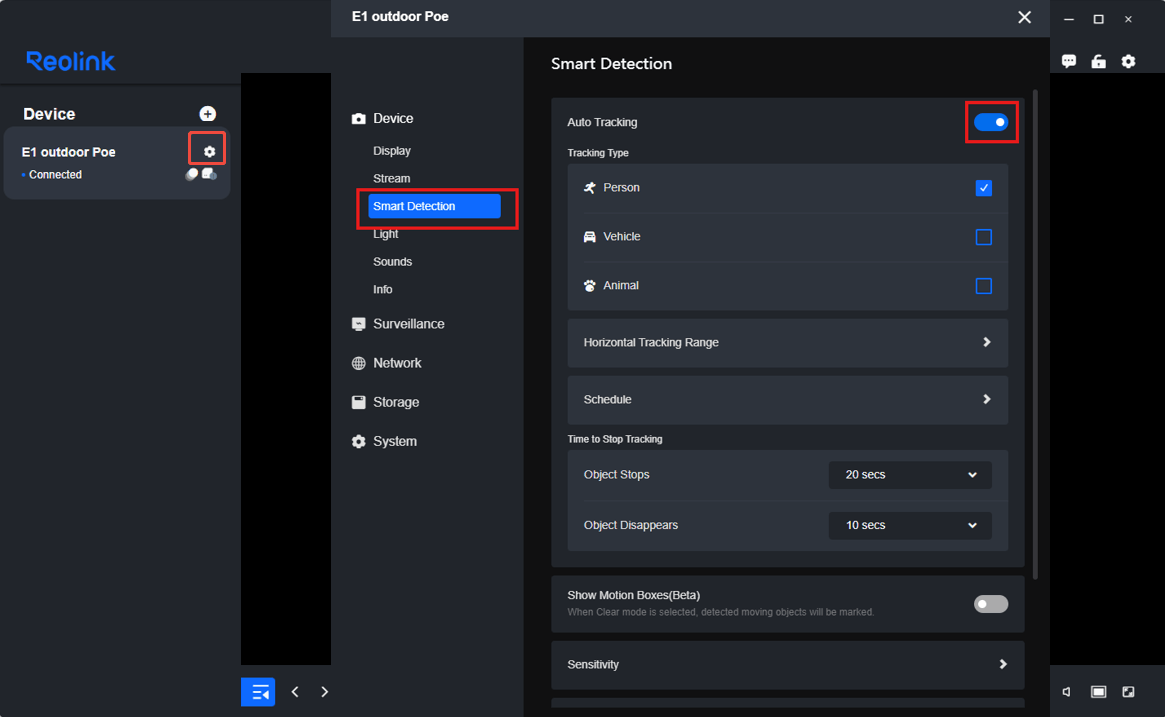The height and width of the screenshot is (717, 1165).
Task: Check the Animal tracking checkbox
Action: pyautogui.click(x=984, y=286)
